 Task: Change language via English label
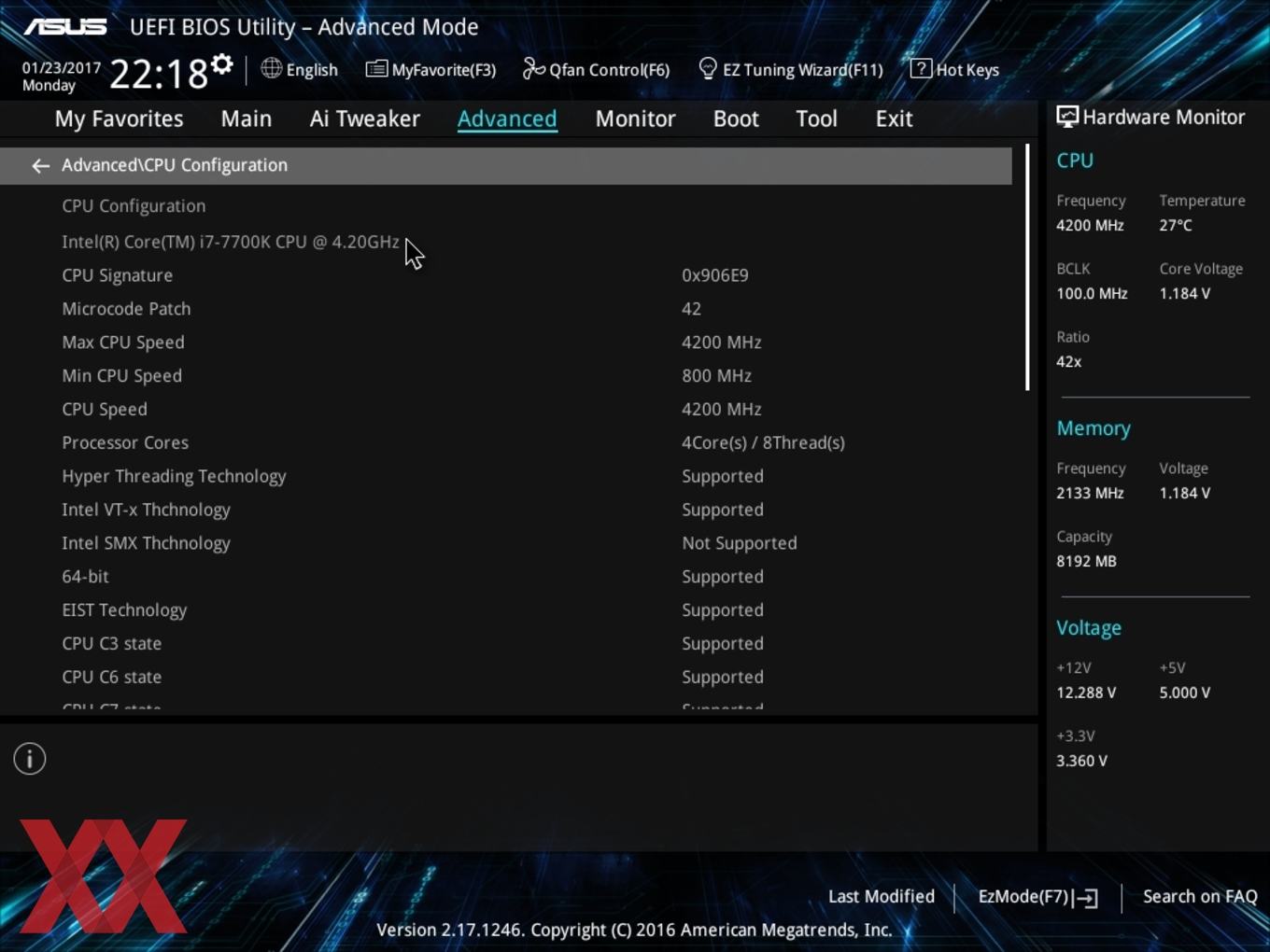(312, 70)
